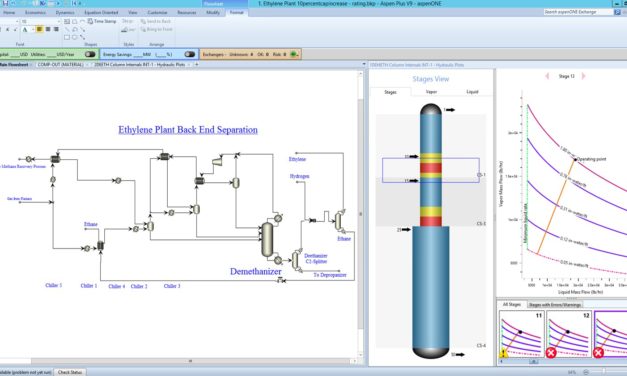This screenshot has width=627, height=376.
Task: Select the All Stages tab
Action: coord(512,304)
